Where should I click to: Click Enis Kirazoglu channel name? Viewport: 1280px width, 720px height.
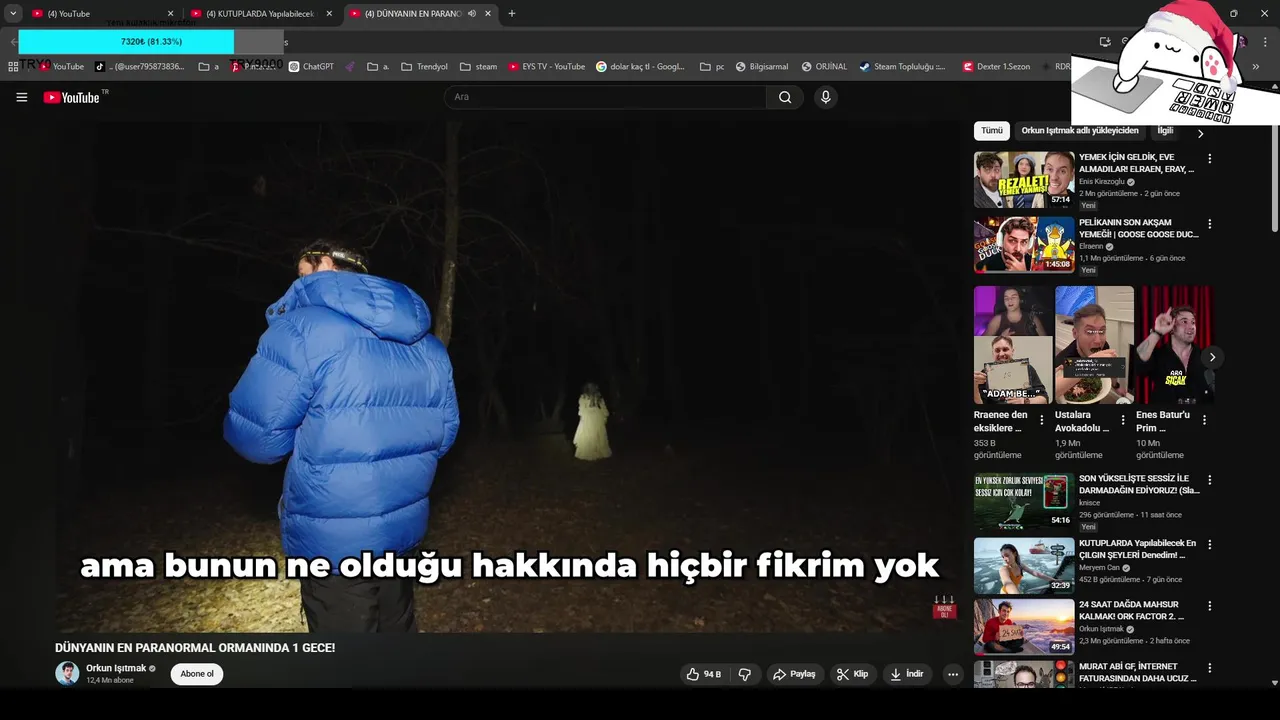(x=1102, y=182)
